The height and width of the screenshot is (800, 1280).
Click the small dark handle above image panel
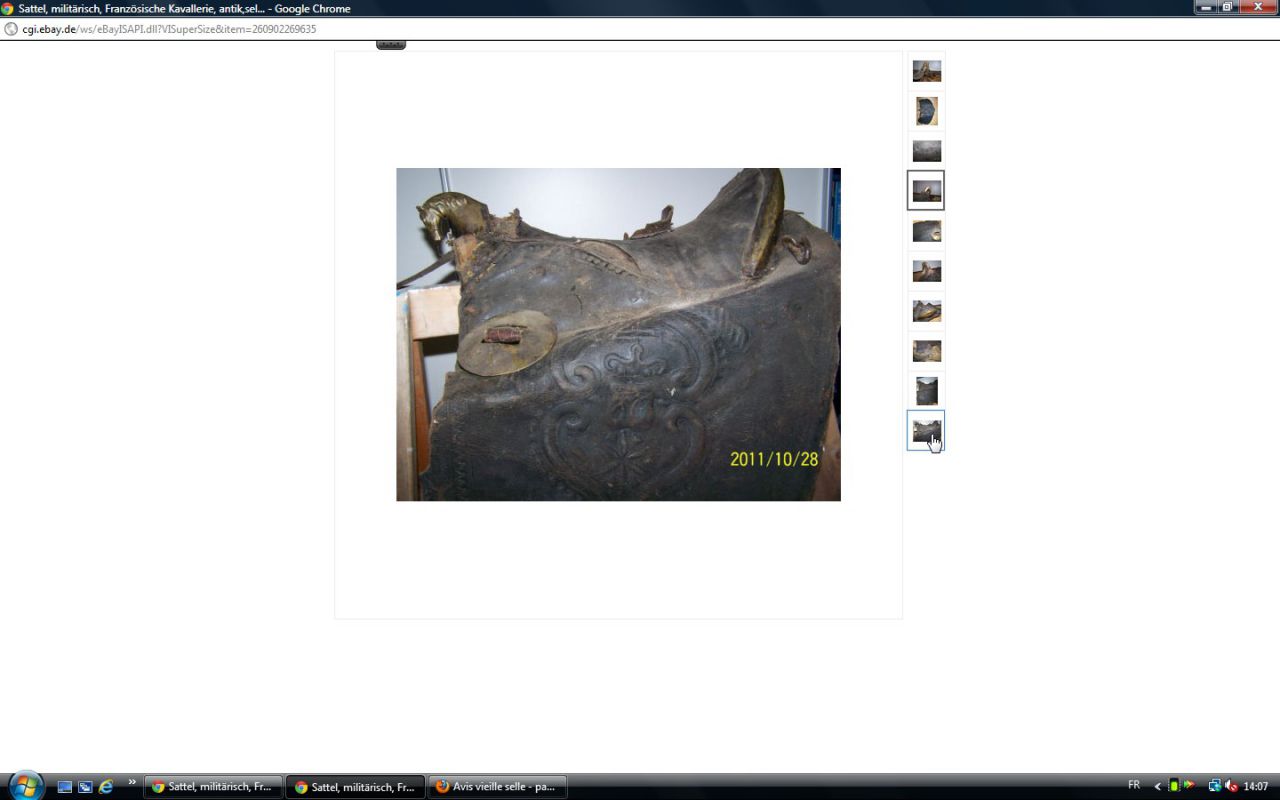coord(391,45)
